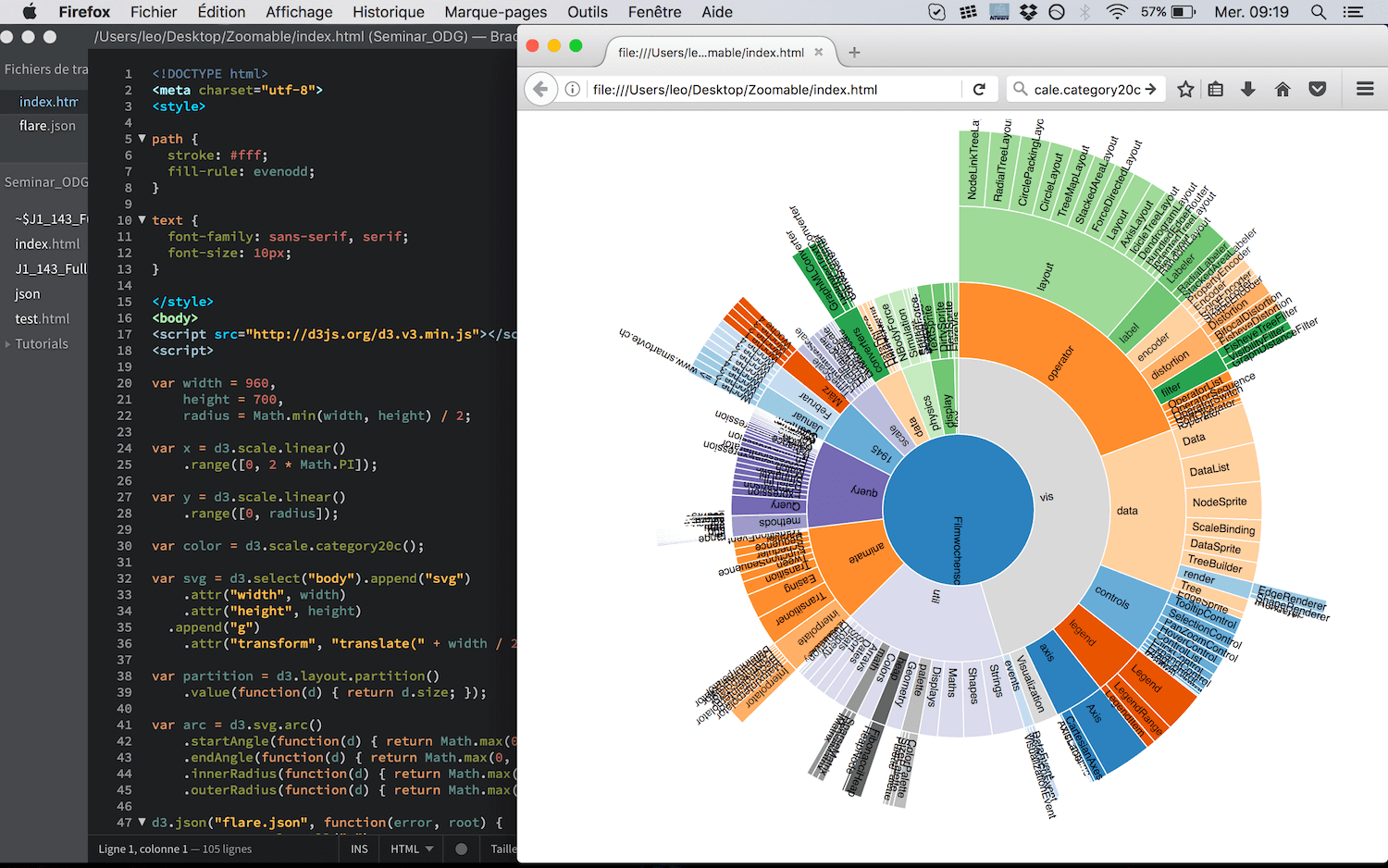The image size is (1388, 868).
Task: Fold the d3.json block at line 47
Action: [x=142, y=822]
